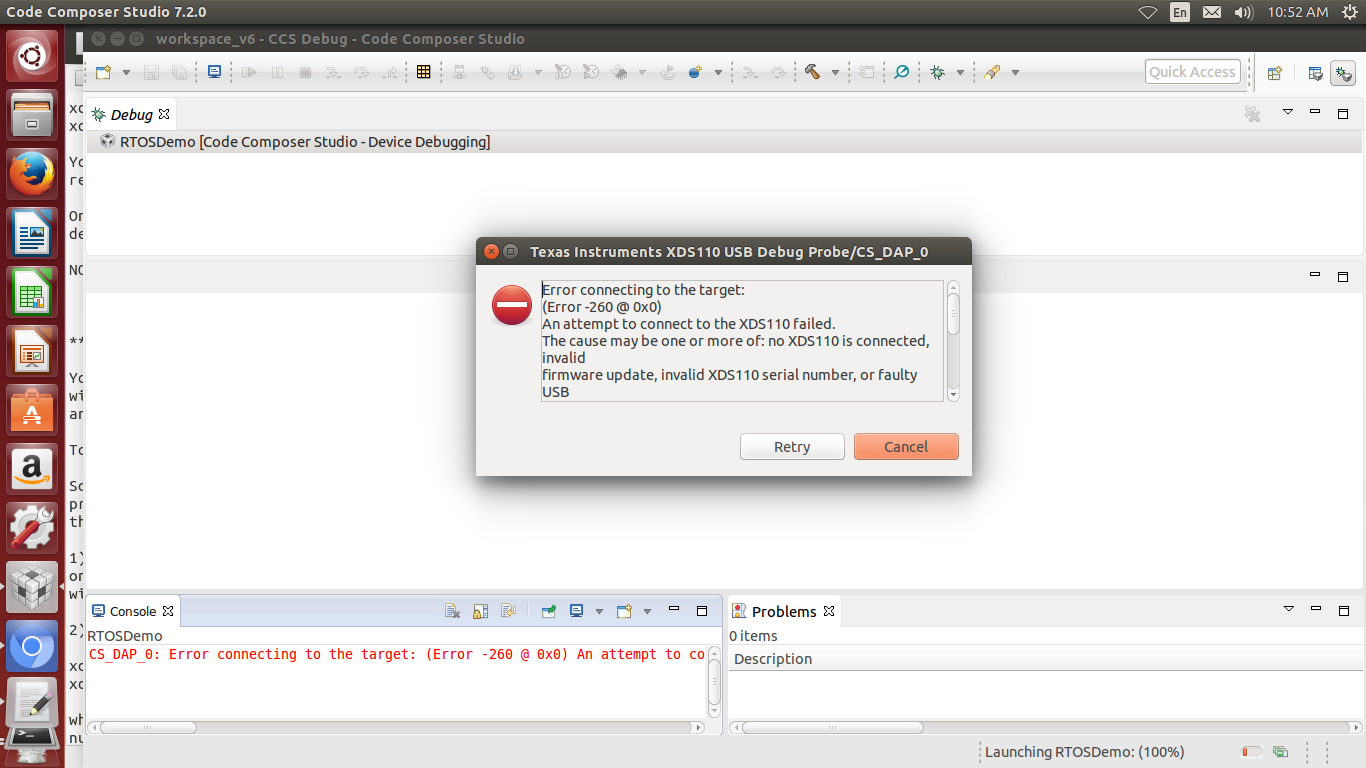Click the Resume toolbar icon
The image size is (1366, 768).
tap(250, 72)
